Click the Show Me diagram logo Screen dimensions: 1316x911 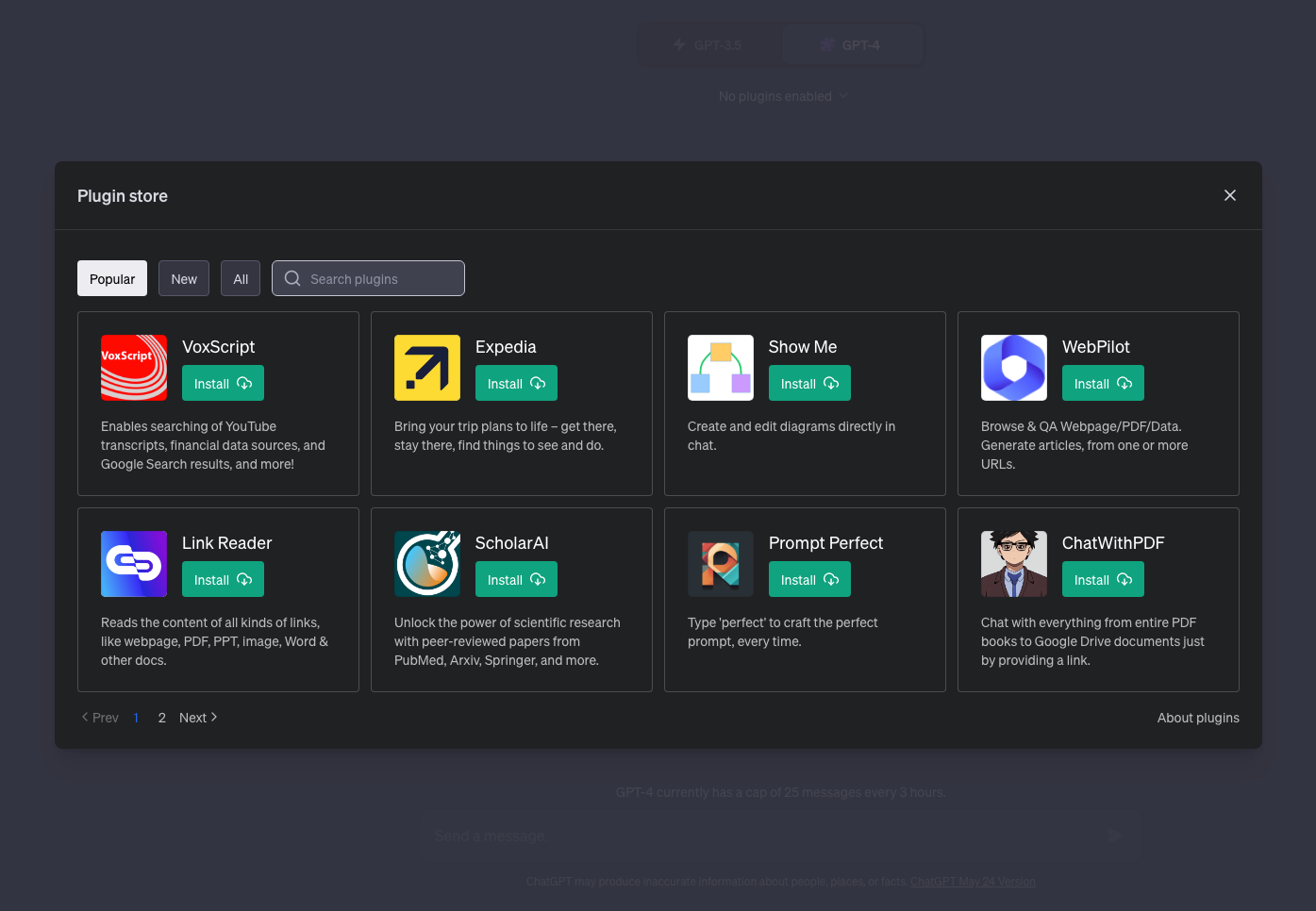coord(721,368)
